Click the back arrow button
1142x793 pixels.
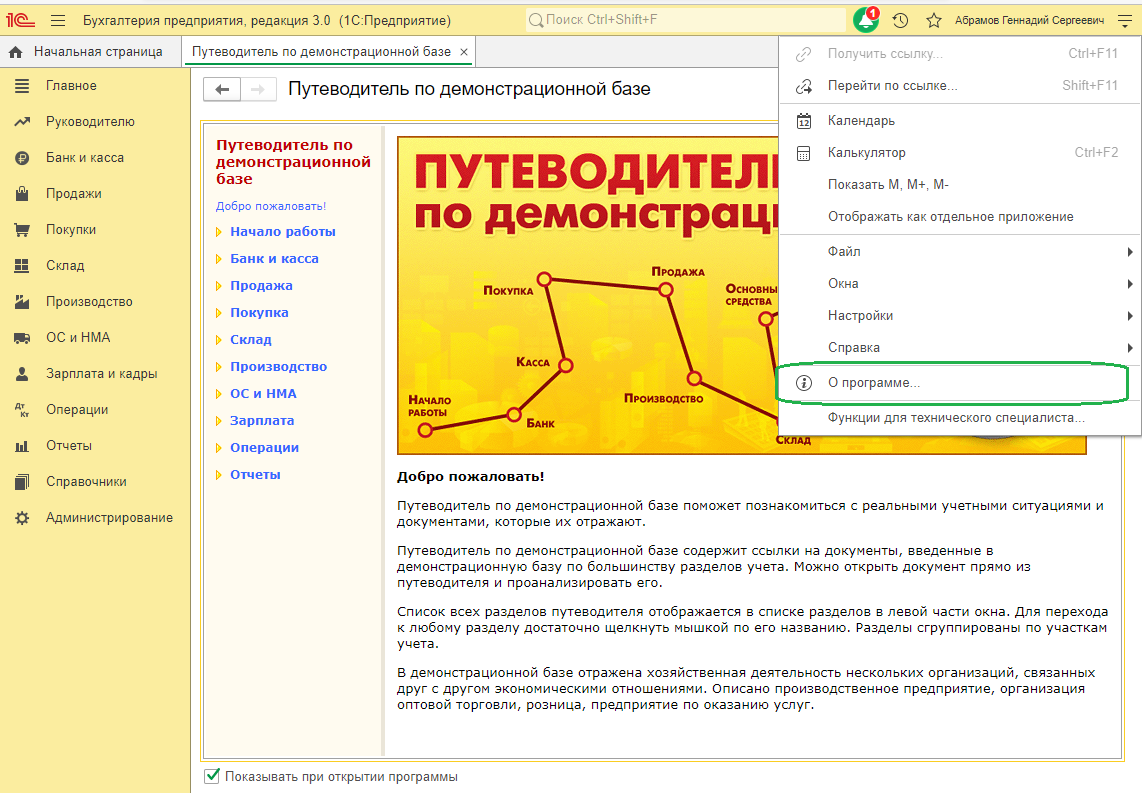coord(222,90)
